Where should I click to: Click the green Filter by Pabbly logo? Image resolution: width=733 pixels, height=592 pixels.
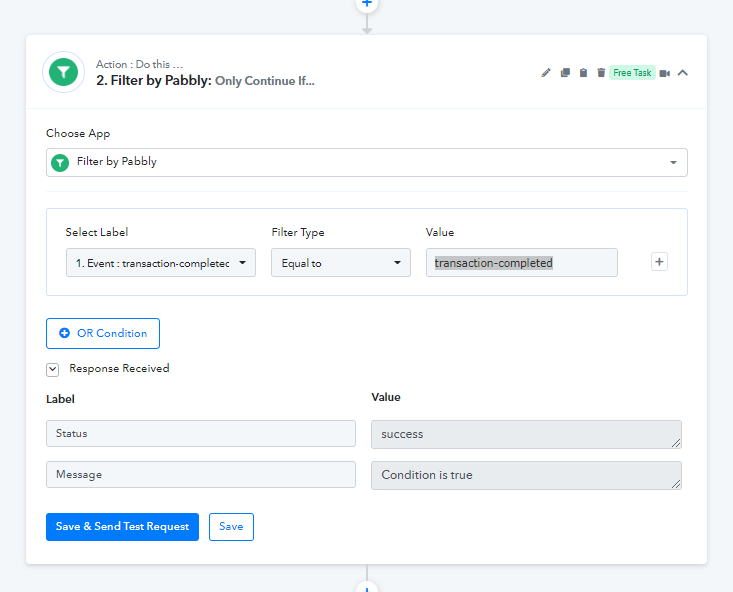click(x=64, y=72)
